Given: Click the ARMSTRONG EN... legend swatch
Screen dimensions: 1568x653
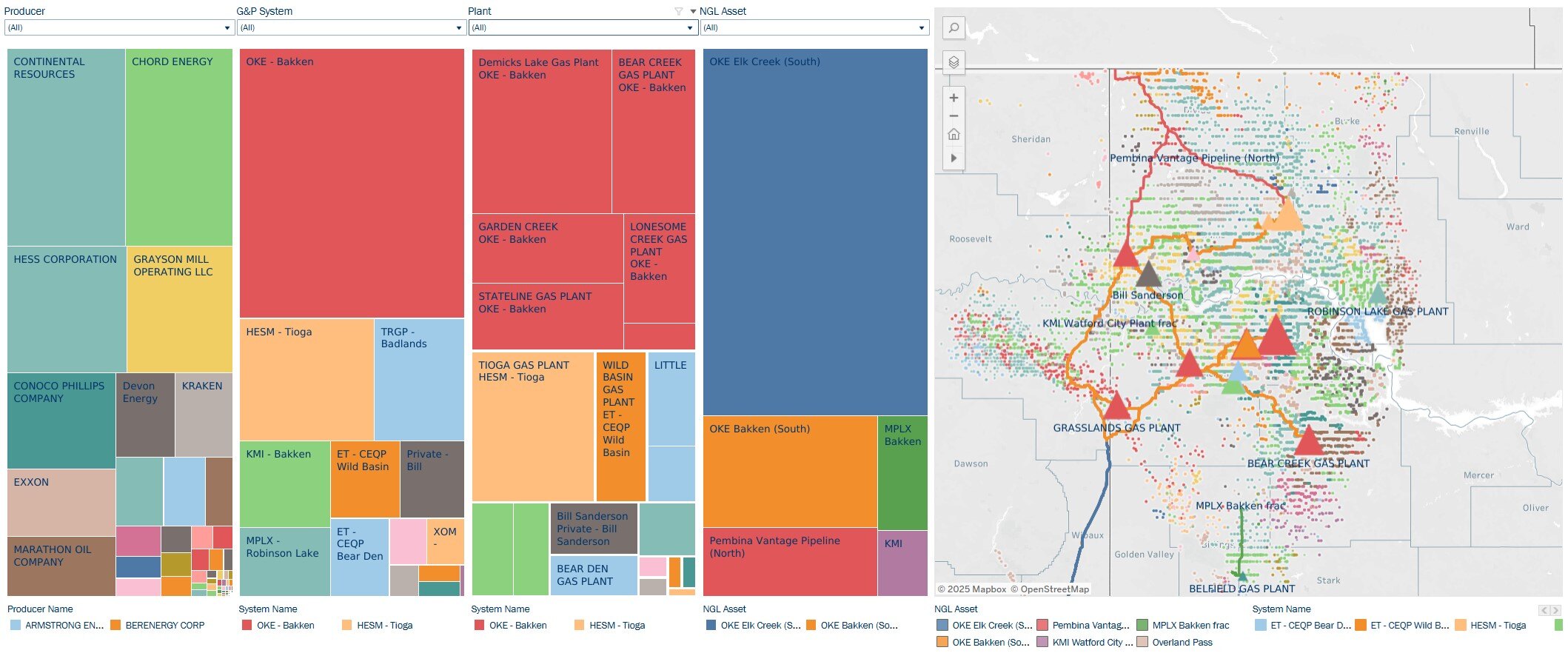Looking at the screenshot, I should (16, 625).
